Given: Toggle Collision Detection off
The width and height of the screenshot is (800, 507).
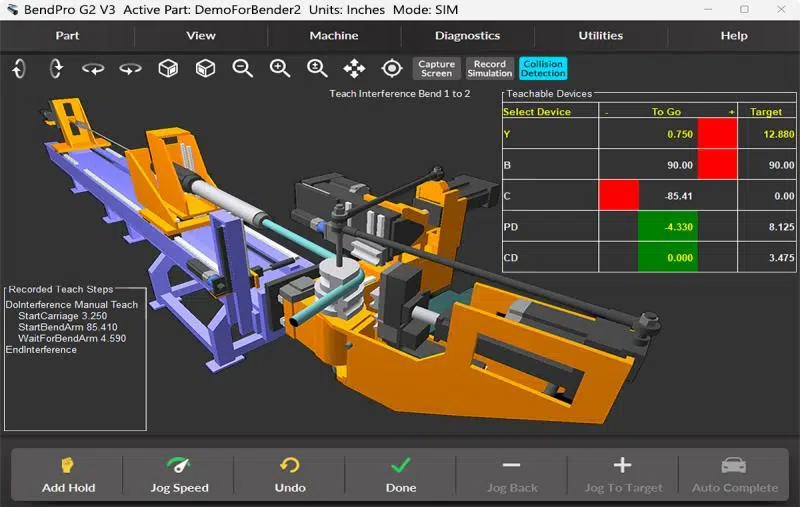Looking at the screenshot, I should (x=543, y=68).
